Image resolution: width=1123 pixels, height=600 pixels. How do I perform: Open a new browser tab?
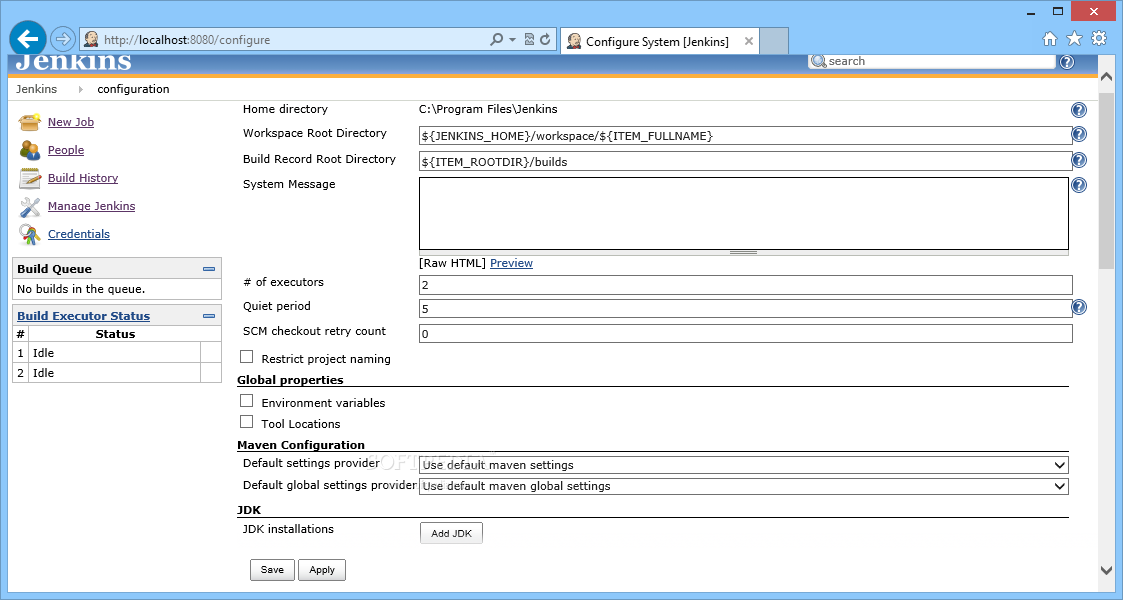pos(773,42)
